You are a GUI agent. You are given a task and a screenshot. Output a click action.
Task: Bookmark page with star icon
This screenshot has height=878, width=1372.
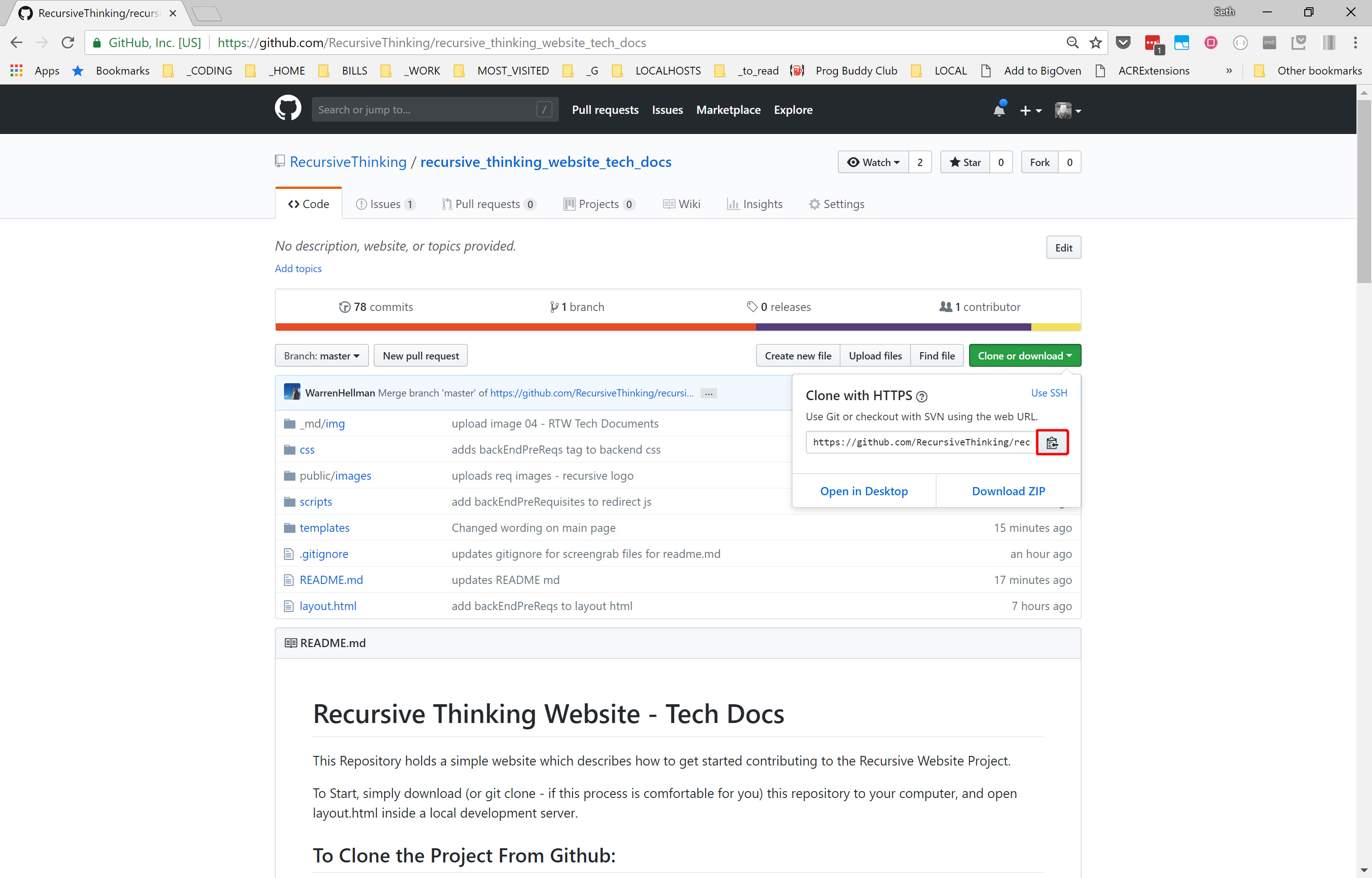point(1095,43)
